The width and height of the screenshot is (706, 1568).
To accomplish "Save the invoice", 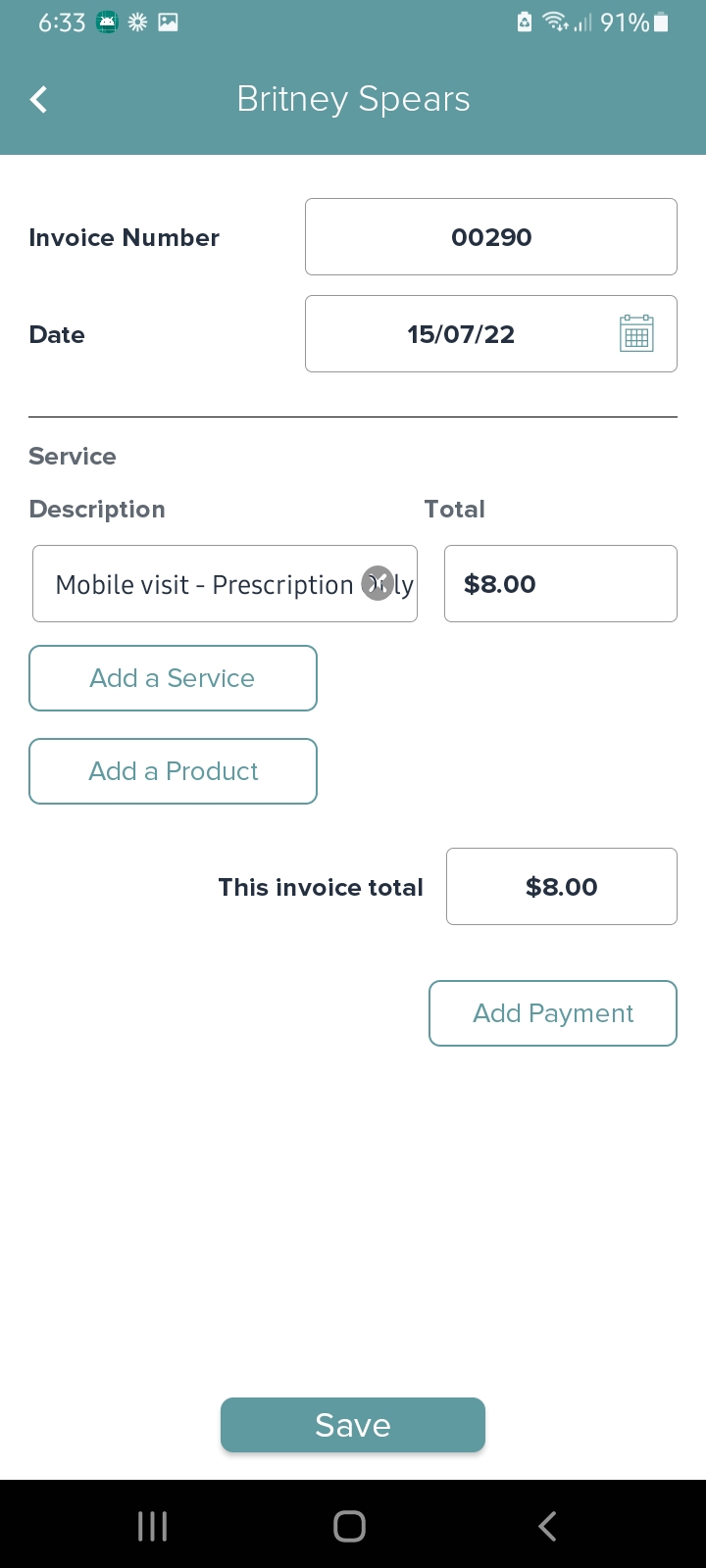I will [x=353, y=1425].
